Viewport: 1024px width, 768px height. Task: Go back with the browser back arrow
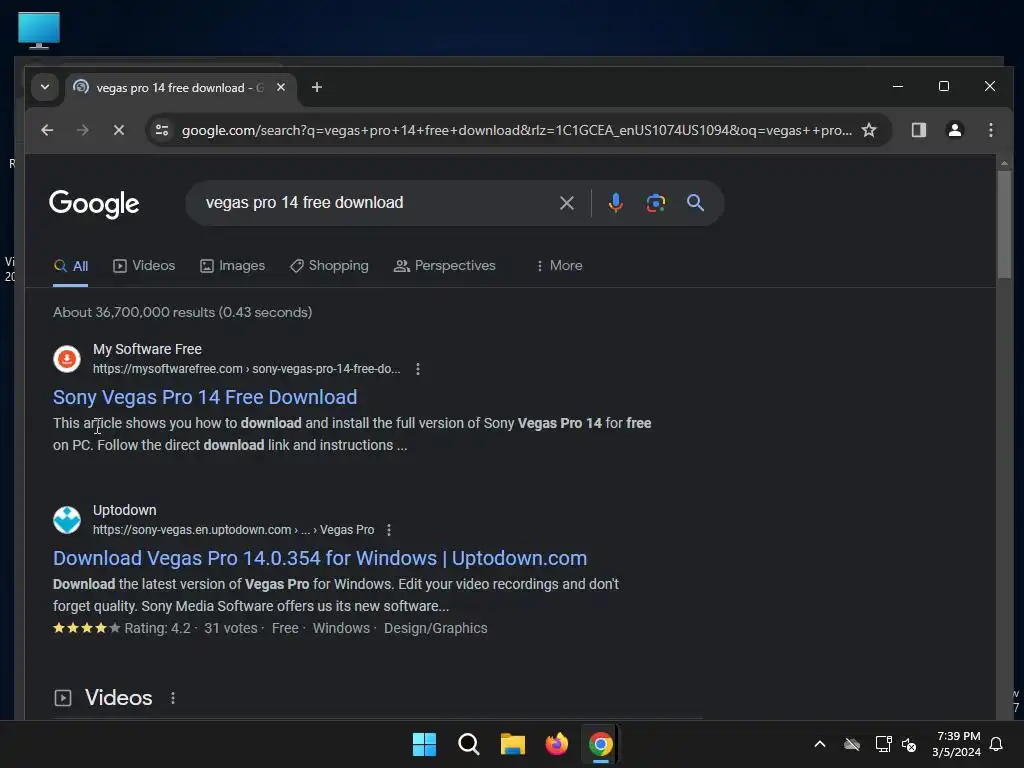click(47, 130)
